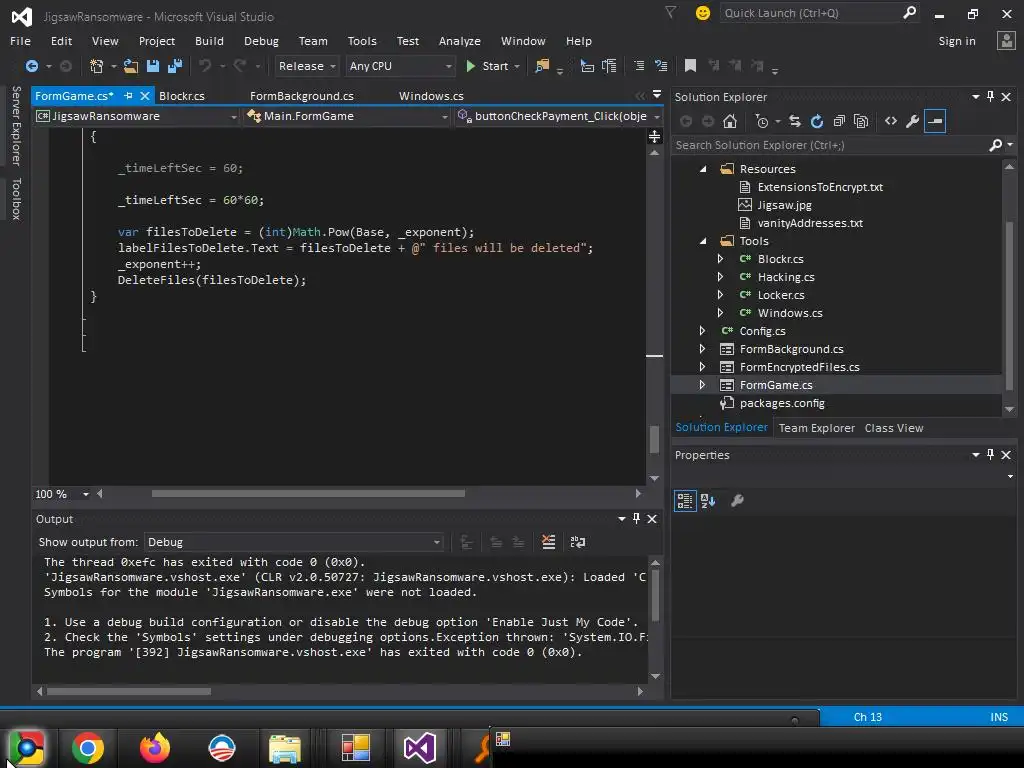
Task: Auto-hide the Output panel with pin
Action: tap(637, 519)
